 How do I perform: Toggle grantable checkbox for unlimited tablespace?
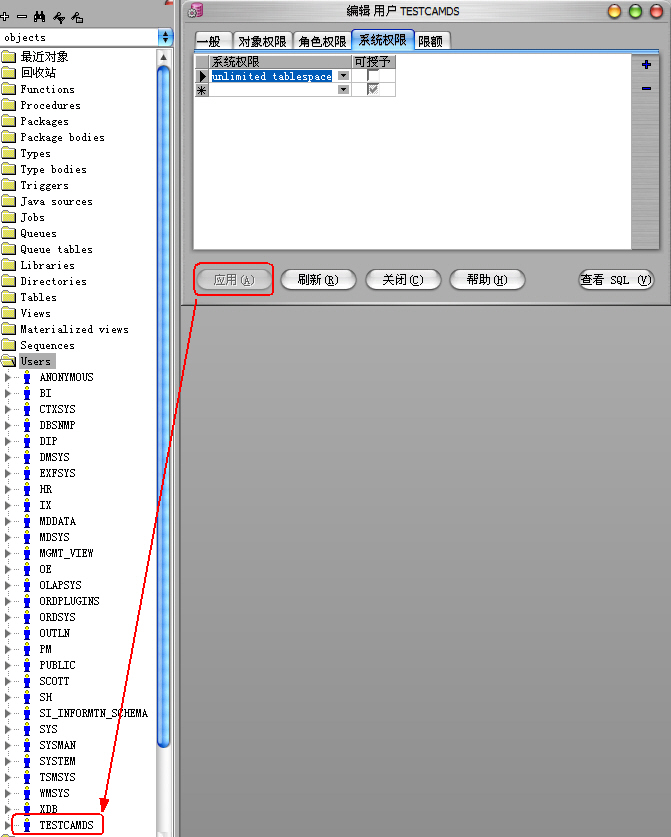pyautogui.click(x=373, y=76)
